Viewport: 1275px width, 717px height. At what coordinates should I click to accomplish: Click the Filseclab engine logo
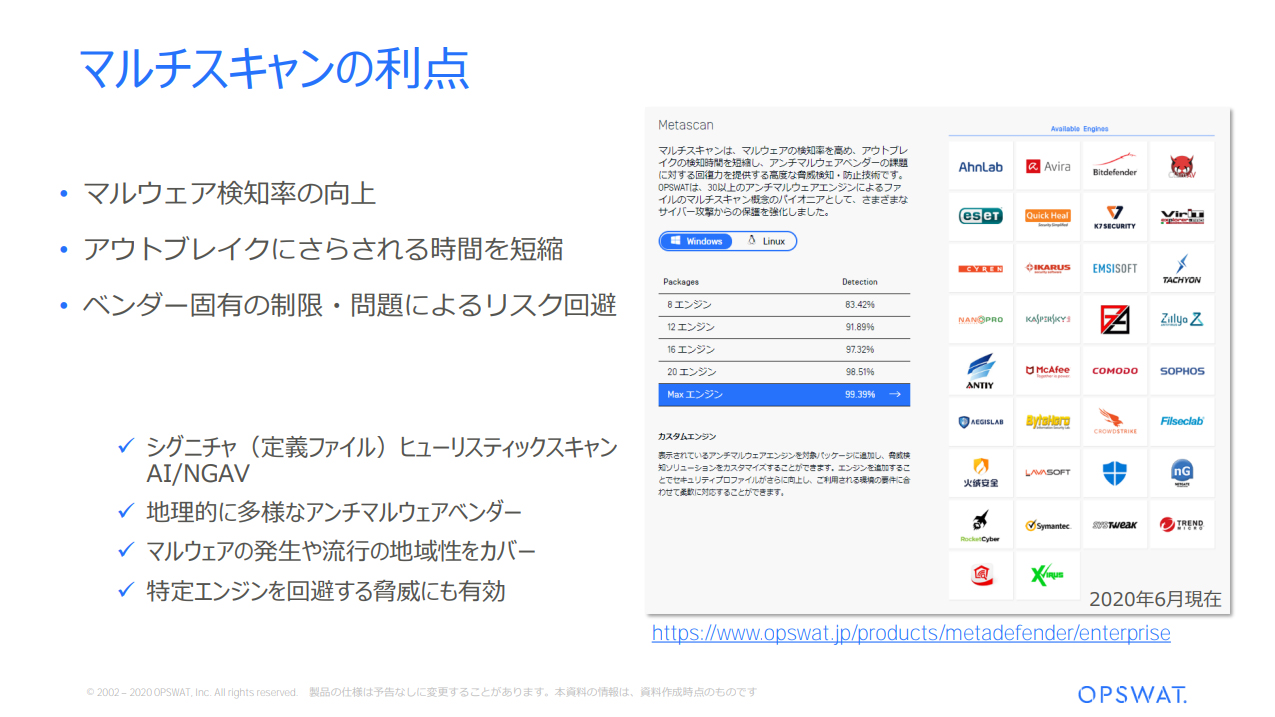point(1182,421)
